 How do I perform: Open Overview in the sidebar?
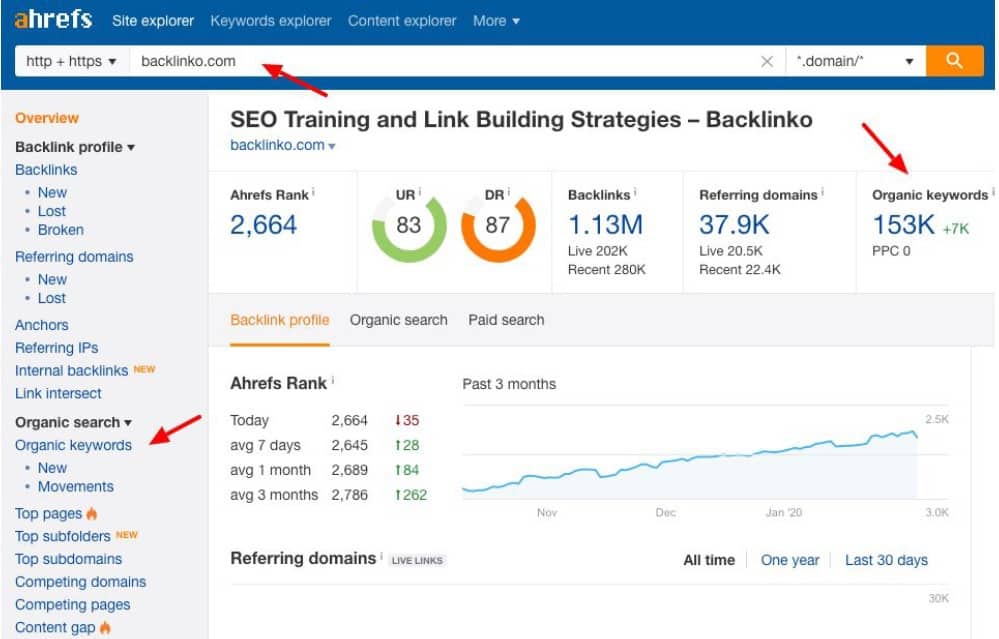pyautogui.click(x=47, y=118)
